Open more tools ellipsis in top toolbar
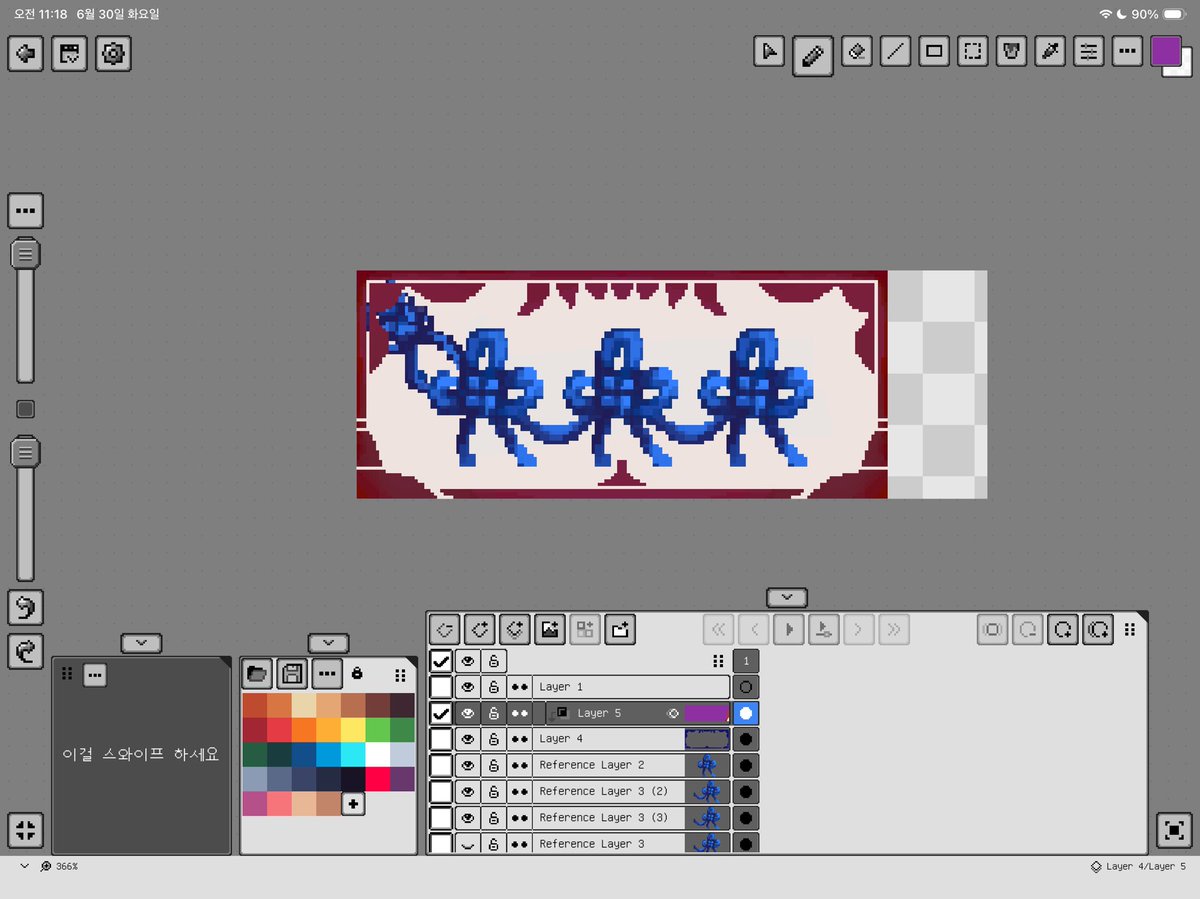Screen dimensions: 1200x899 coord(1127,51)
